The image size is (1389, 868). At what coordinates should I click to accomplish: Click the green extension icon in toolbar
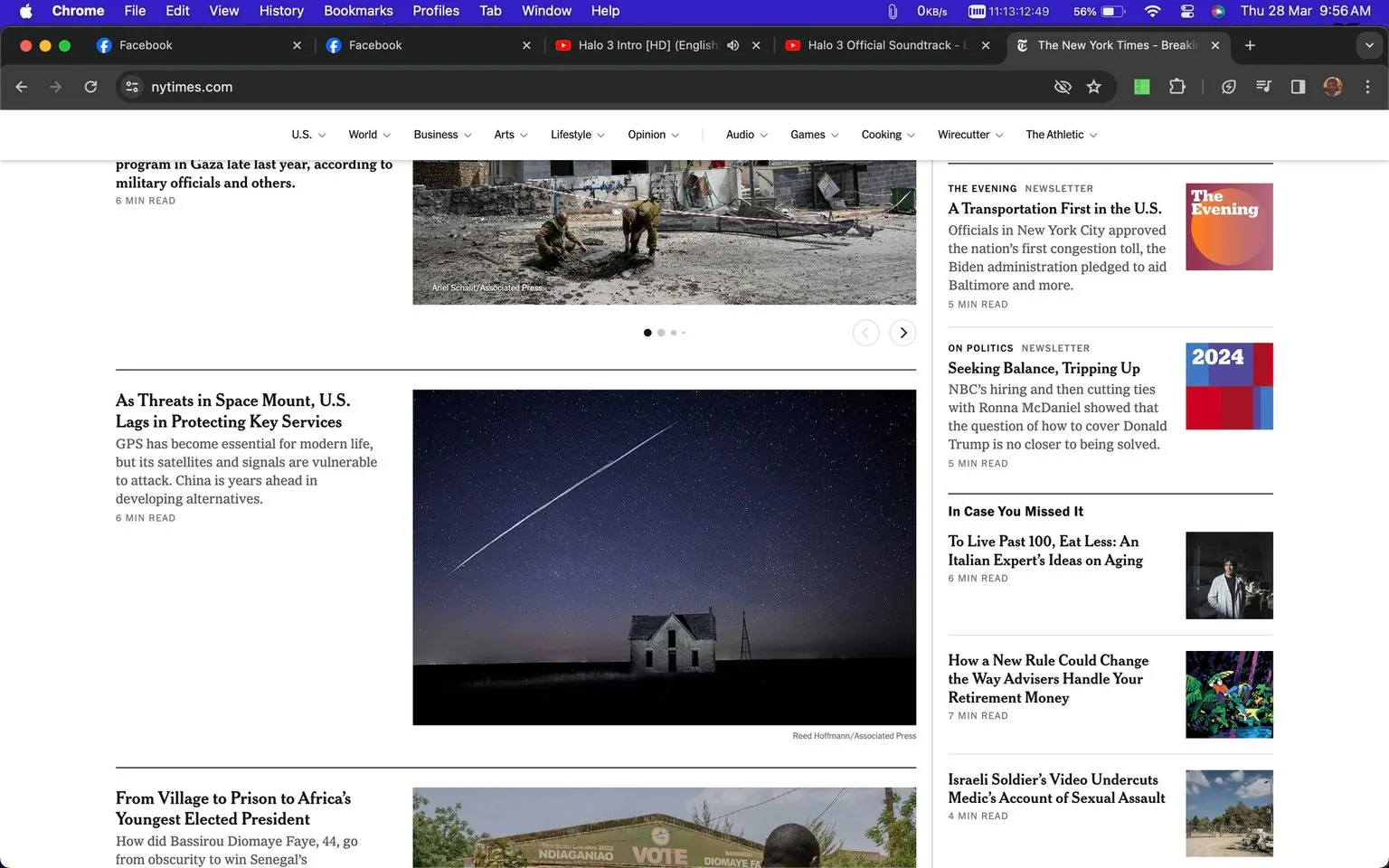click(1141, 86)
